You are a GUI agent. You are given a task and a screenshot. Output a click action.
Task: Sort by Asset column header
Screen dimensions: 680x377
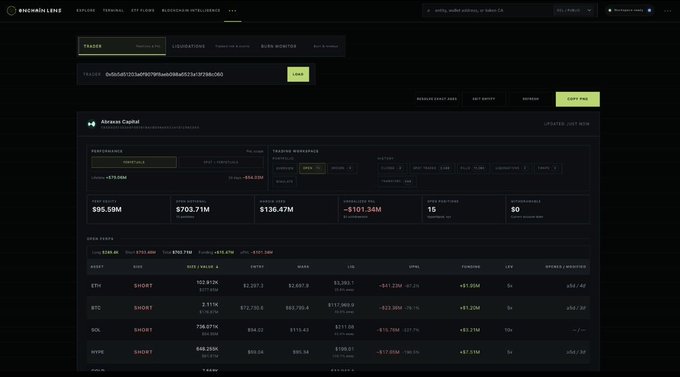coord(97,267)
